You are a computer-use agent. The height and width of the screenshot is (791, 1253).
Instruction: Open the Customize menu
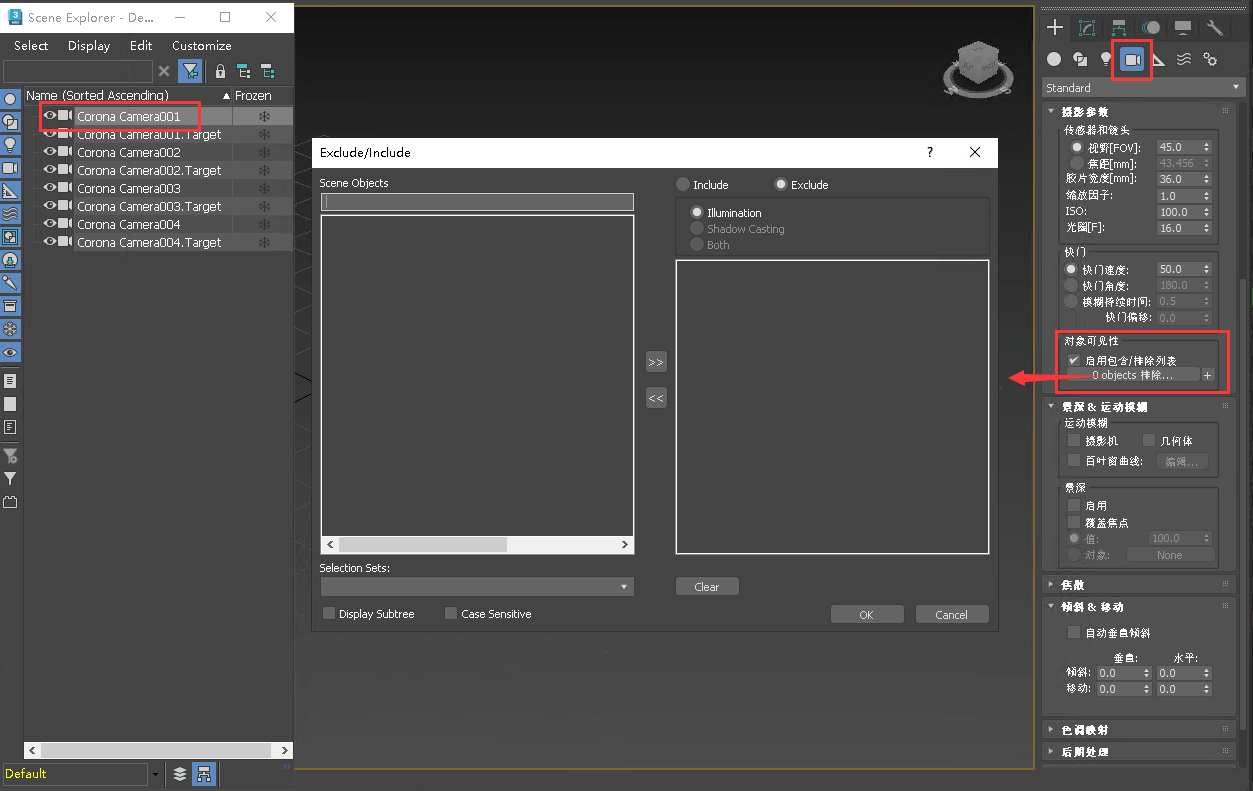click(201, 46)
